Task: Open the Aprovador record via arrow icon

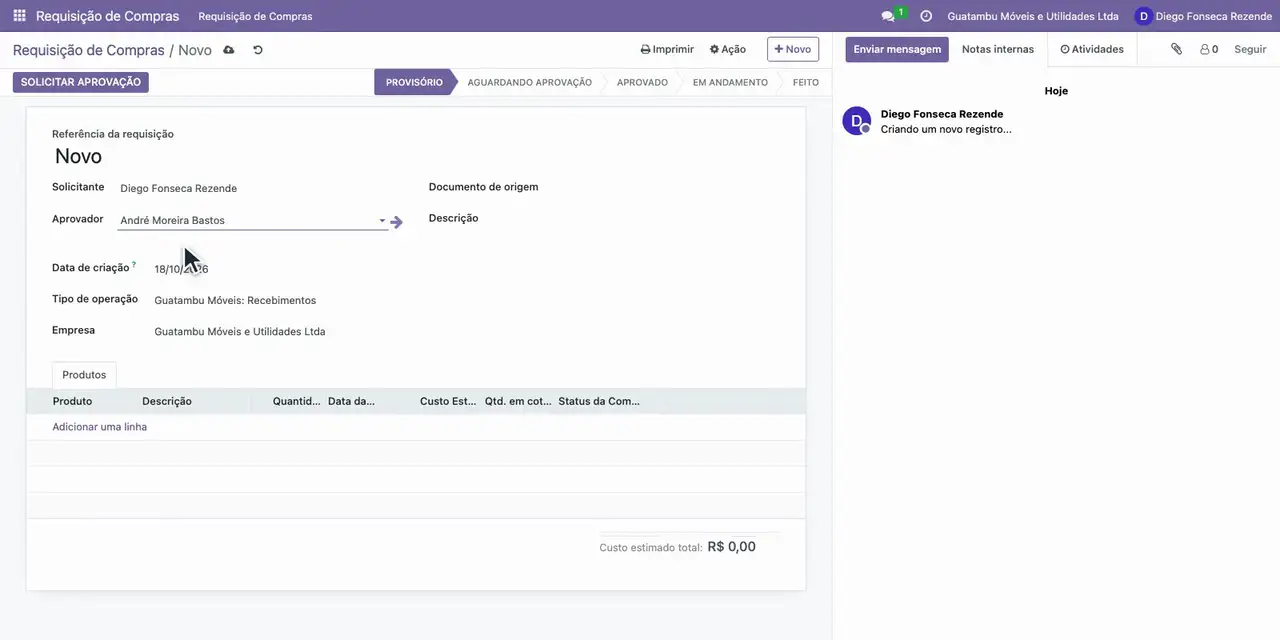Action: point(397,222)
